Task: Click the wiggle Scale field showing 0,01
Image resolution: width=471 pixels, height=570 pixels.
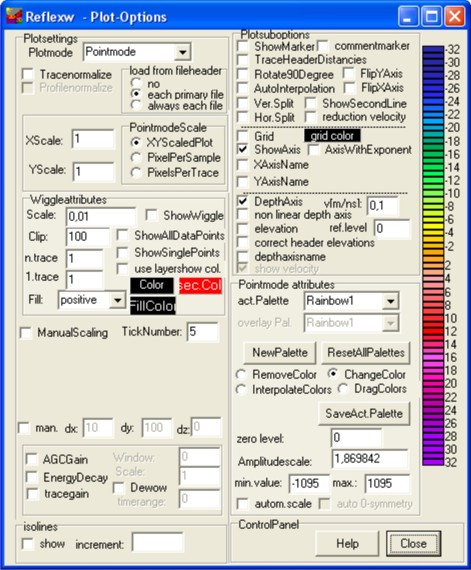Action: click(101, 217)
